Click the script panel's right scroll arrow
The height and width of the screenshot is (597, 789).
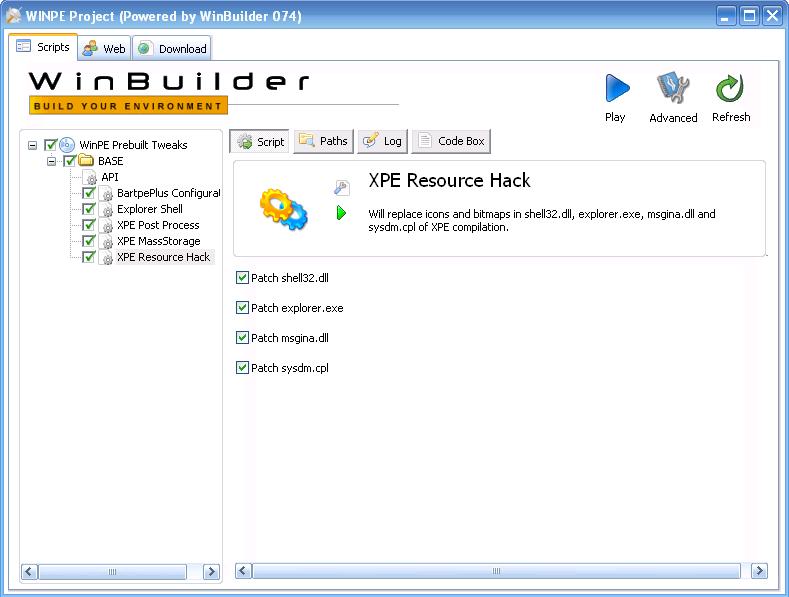[759, 571]
